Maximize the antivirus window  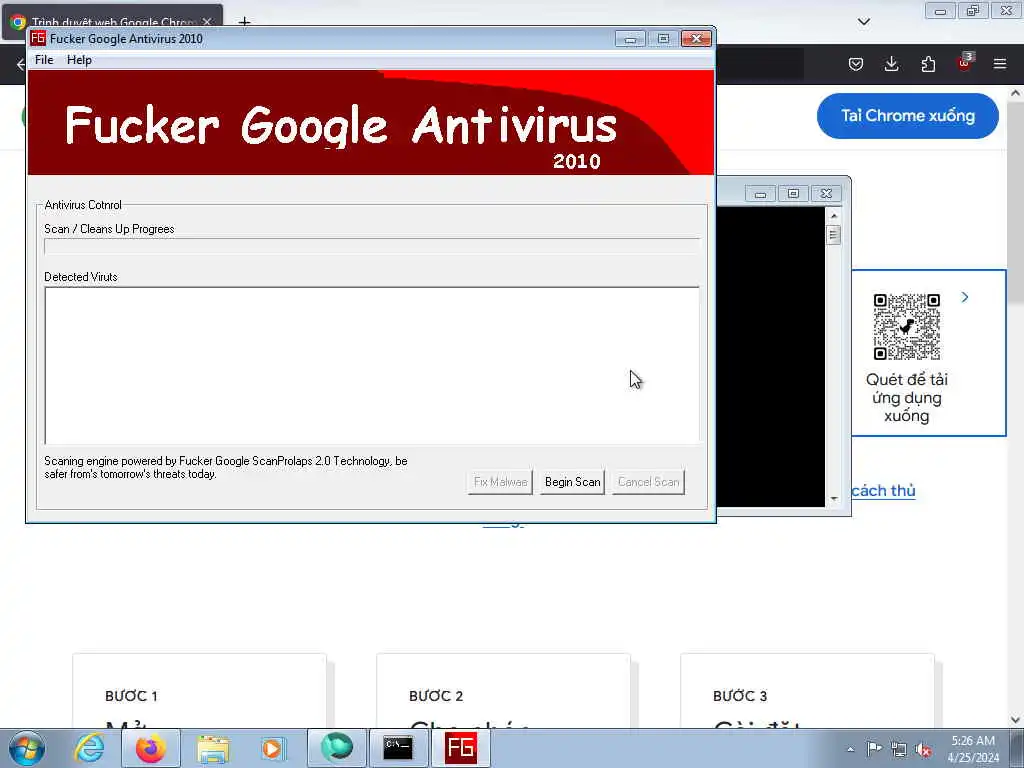663,39
